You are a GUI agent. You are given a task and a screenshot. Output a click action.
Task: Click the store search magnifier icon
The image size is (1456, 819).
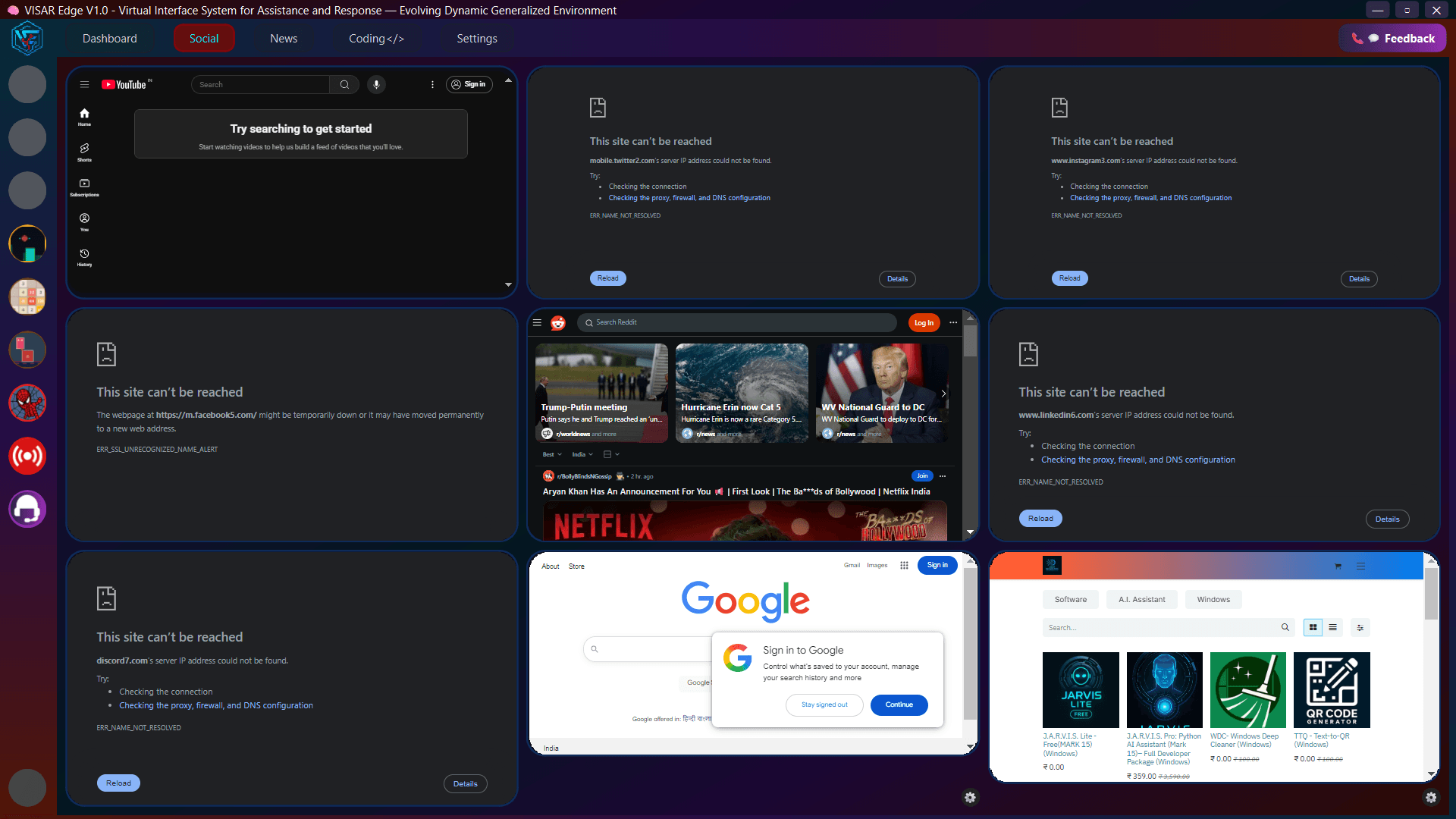pyautogui.click(x=1285, y=627)
